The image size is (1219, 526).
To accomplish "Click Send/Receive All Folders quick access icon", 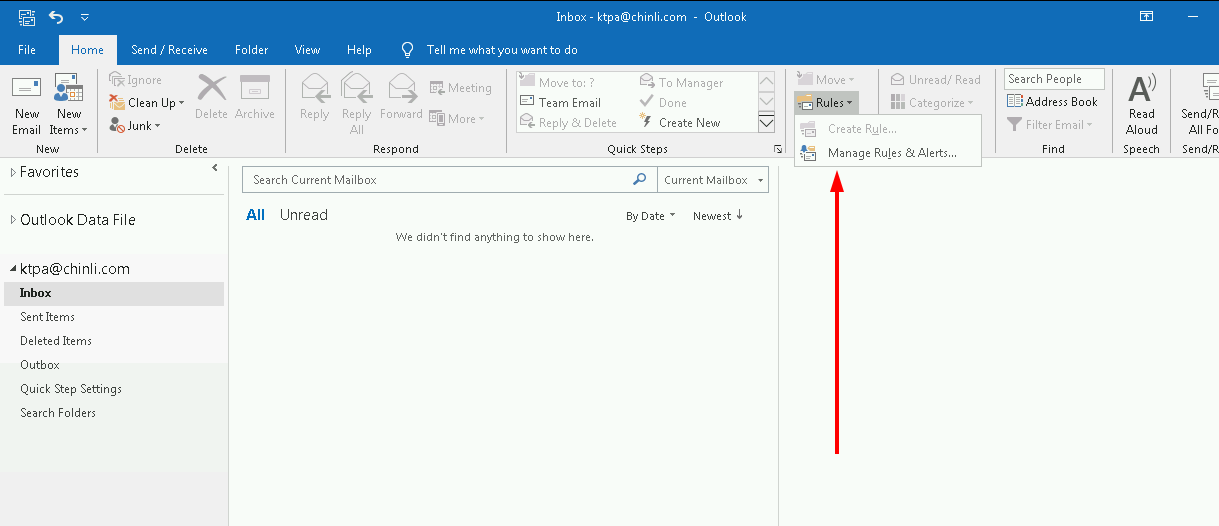I will click(27, 17).
